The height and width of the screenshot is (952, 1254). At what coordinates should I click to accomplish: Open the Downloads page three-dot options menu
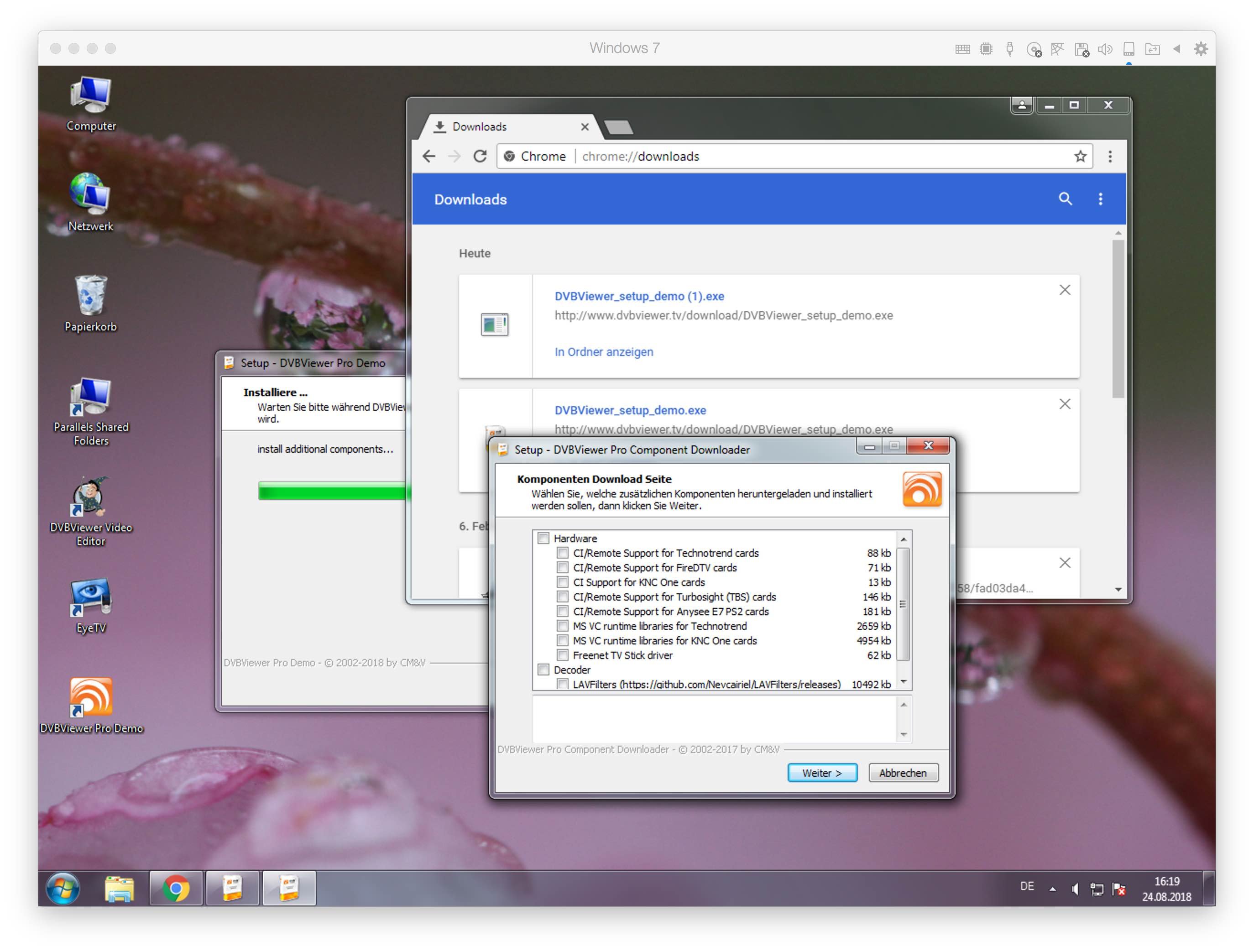click(x=1100, y=199)
